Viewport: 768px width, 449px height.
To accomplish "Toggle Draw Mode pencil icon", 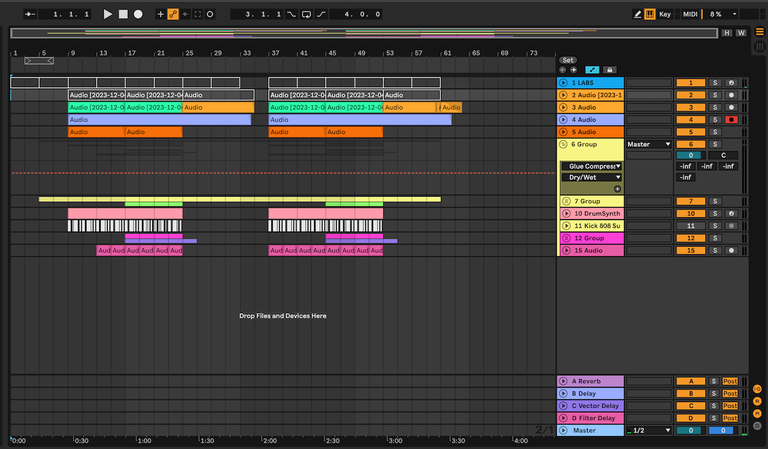I will pyautogui.click(x=637, y=14).
